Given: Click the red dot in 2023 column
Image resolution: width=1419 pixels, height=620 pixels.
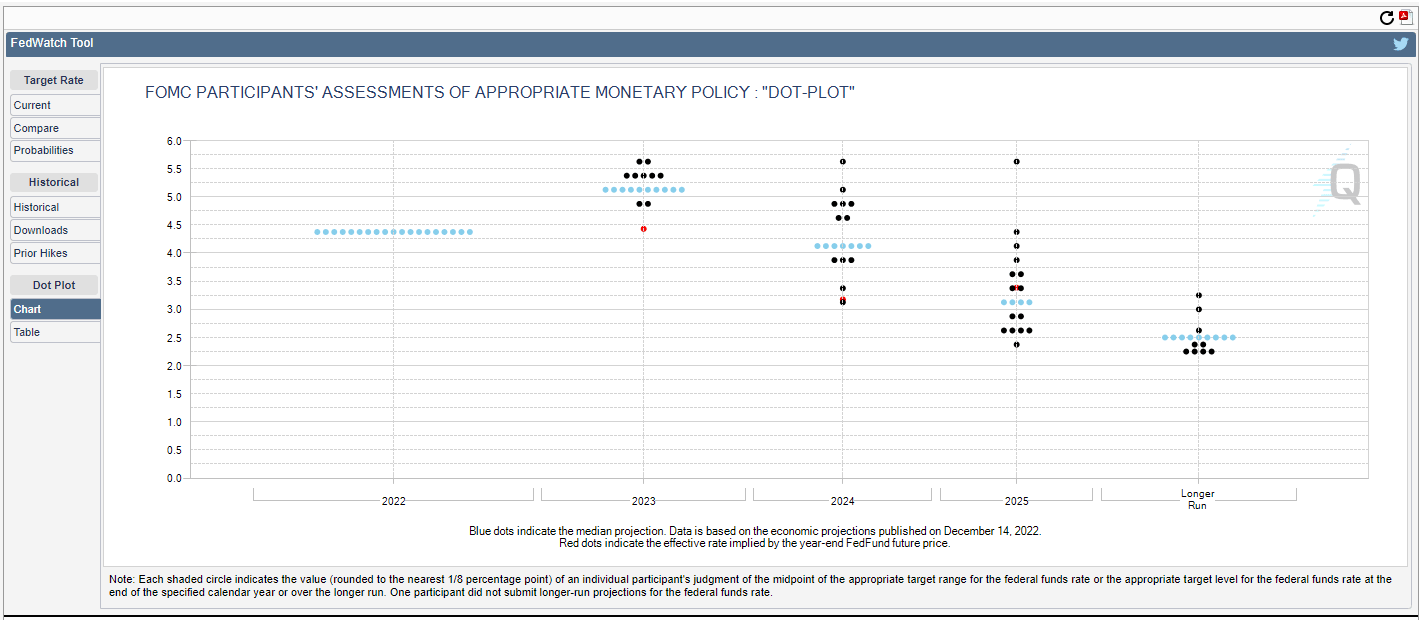Looking at the screenshot, I should (x=644, y=229).
